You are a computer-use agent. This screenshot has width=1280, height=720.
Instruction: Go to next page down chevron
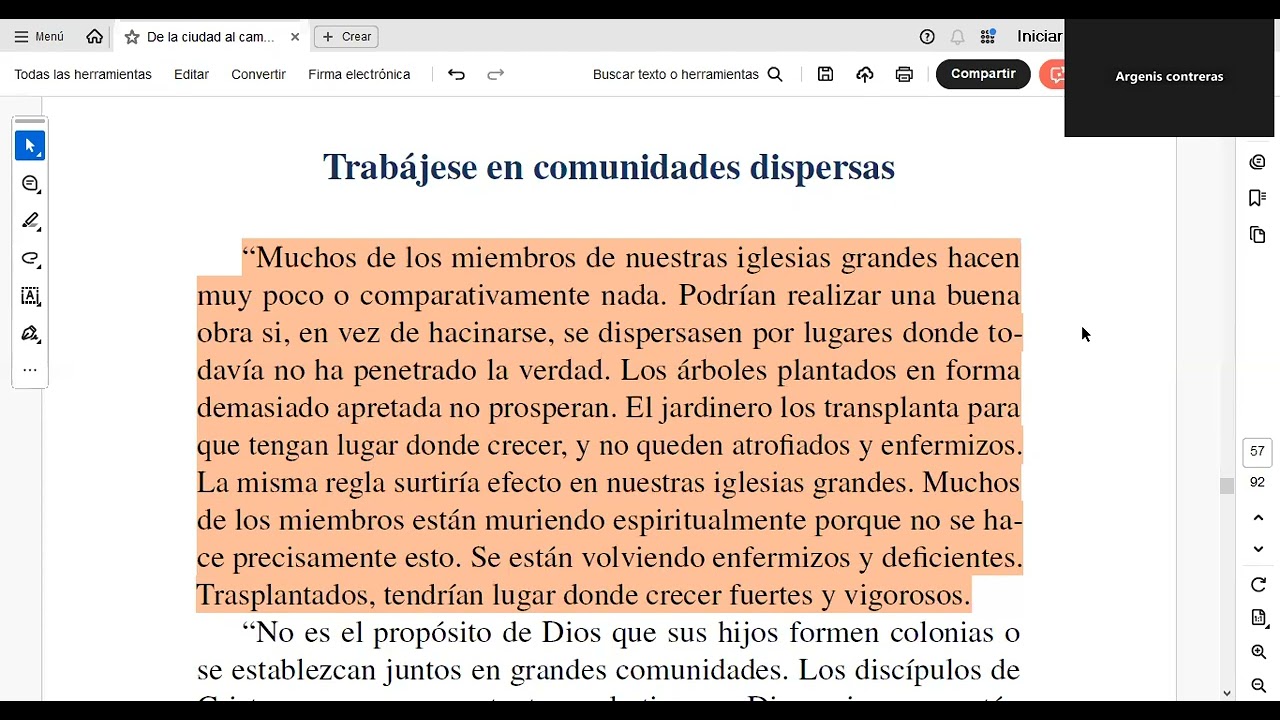[x=1258, y=549]
